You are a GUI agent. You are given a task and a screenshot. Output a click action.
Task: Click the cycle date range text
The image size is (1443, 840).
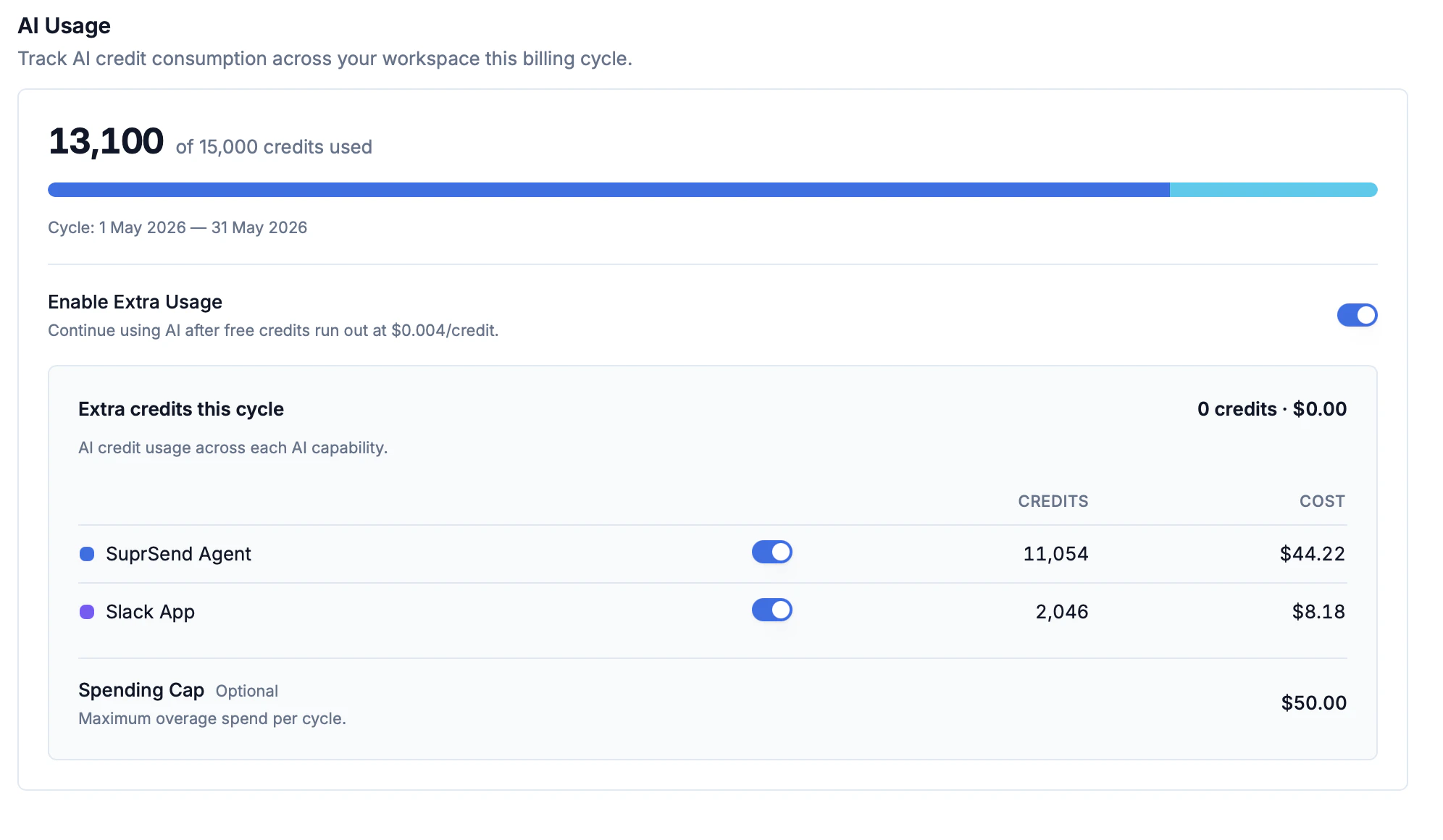[177, 227]
